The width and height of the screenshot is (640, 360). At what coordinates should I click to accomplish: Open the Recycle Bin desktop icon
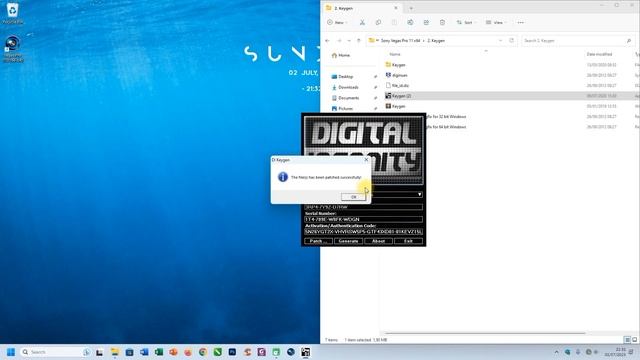click(13, 13)
